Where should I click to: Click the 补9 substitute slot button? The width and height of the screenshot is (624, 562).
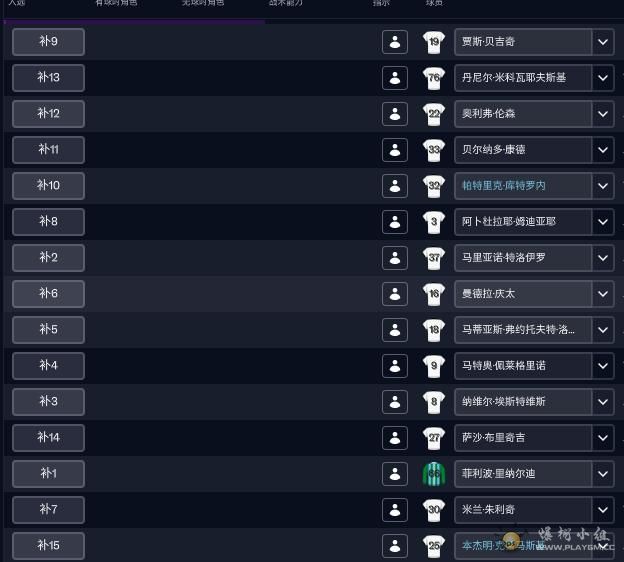coord(48,42)
